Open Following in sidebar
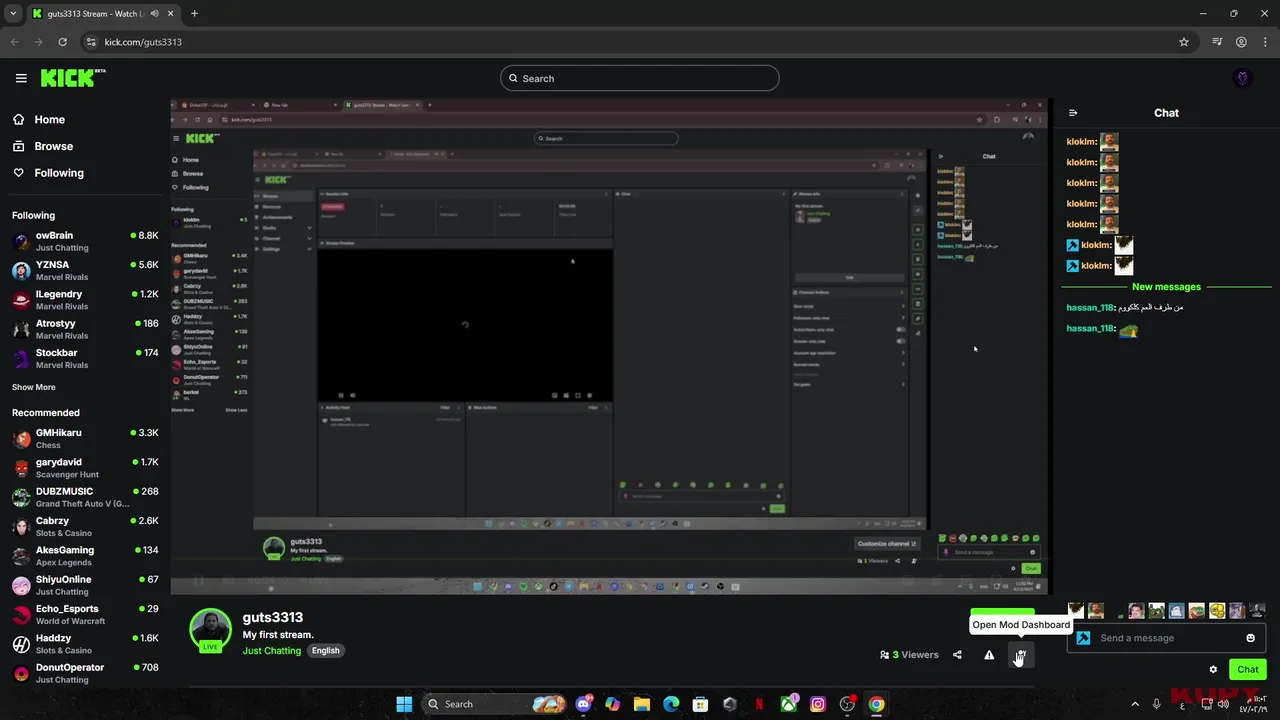Viewport: 1280px width, 720px height. pyautogui.click(x=48, y=173)
